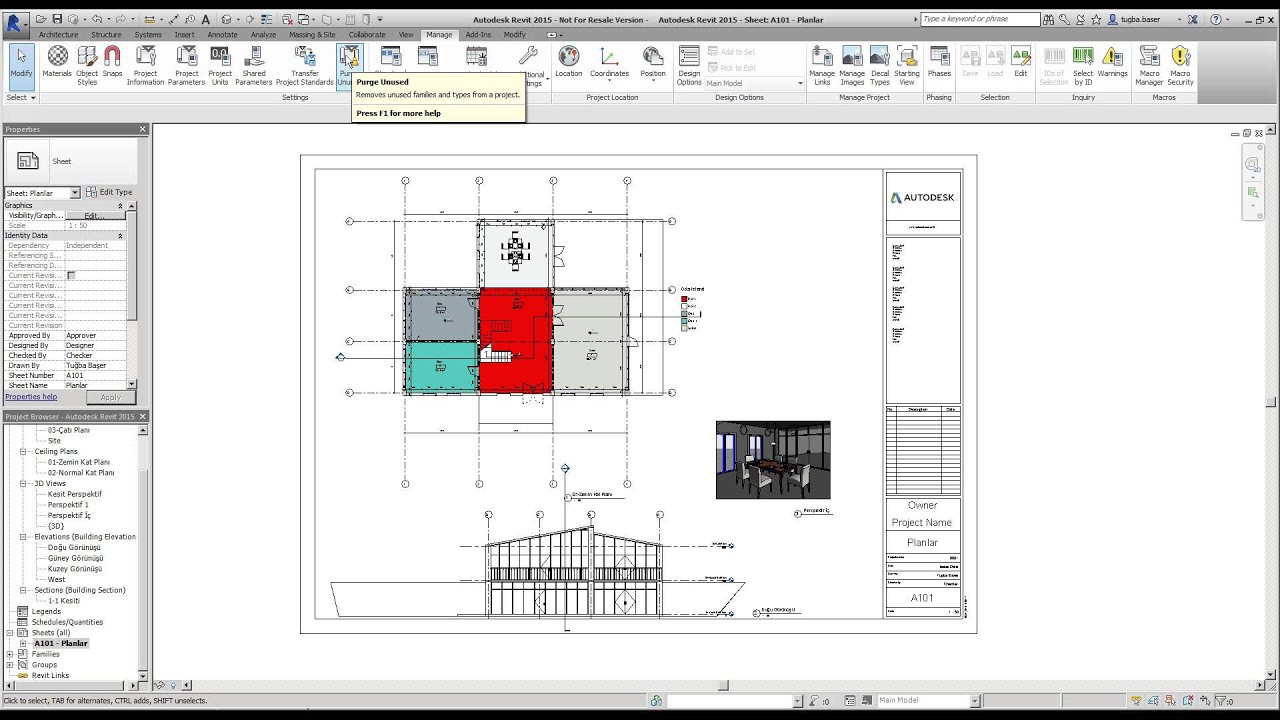Open the Add-Ins ribbon tab
Screen dimensions: 1280x720
point(479,34)
